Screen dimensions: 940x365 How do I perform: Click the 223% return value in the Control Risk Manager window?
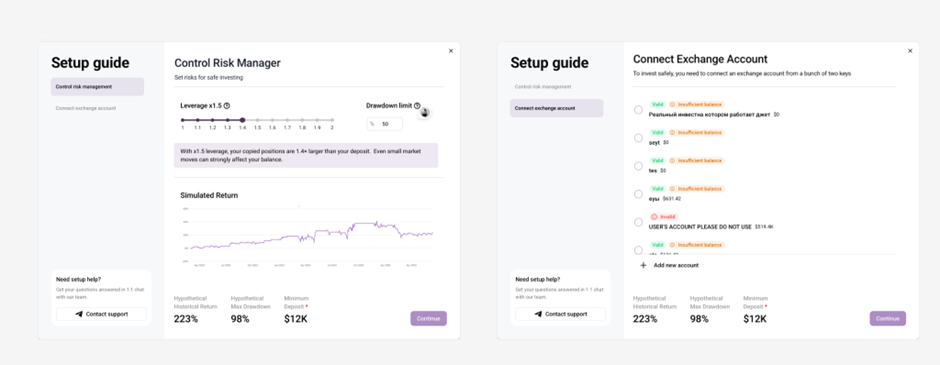coord(186,319)
